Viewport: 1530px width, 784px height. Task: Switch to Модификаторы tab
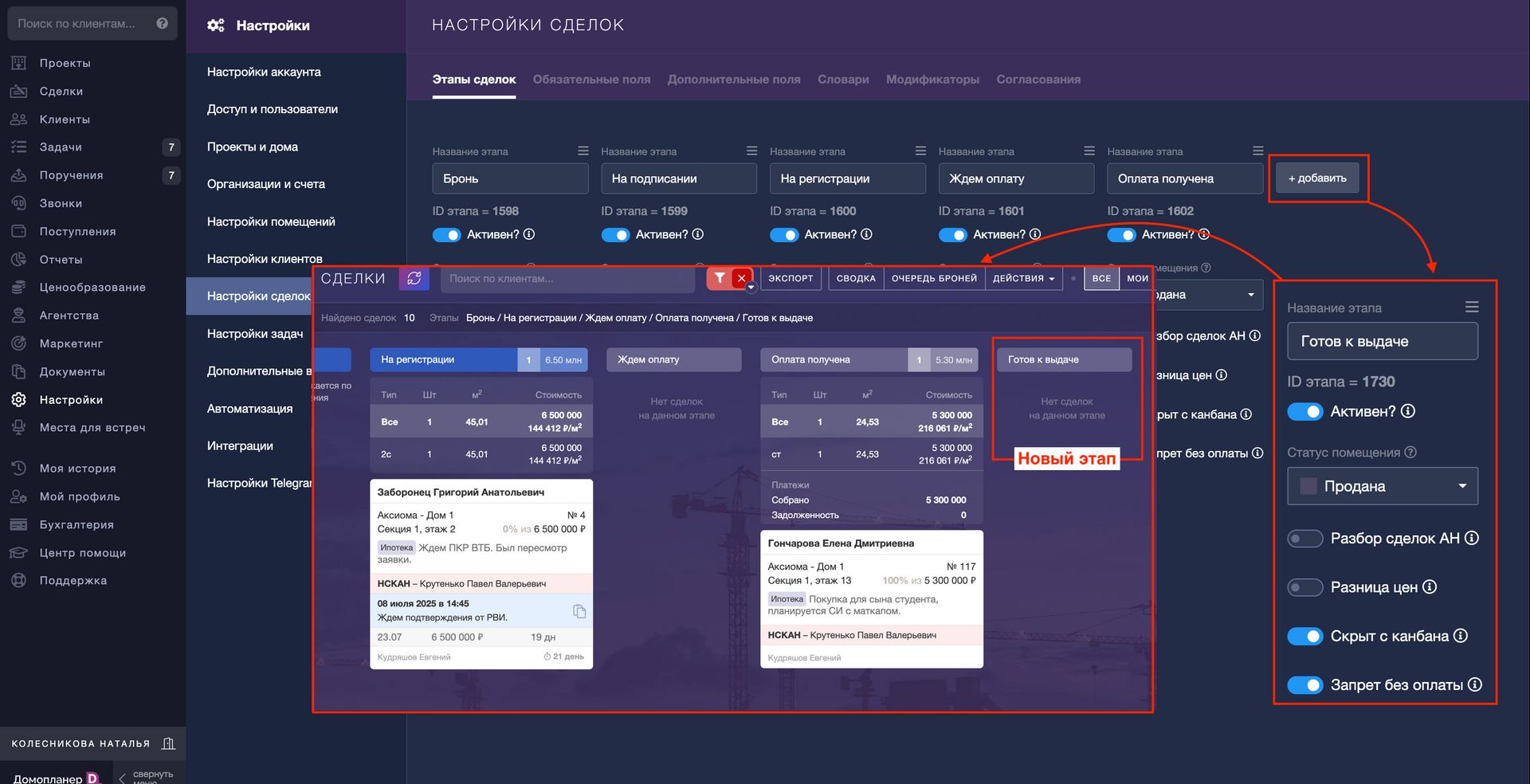(x=932, y=80)
